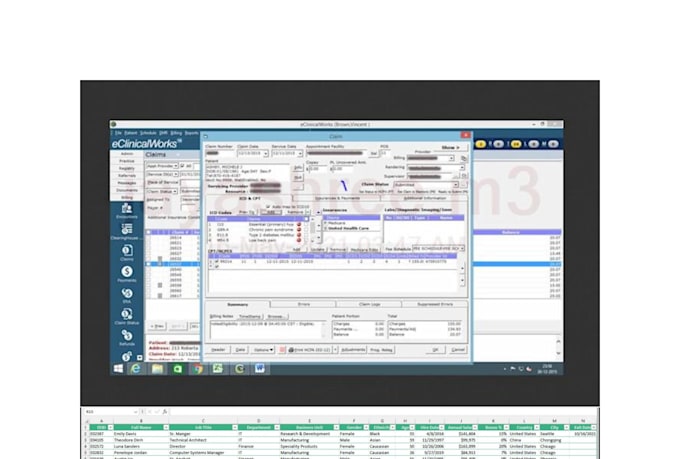Image resolution: width=680 pixels, height=459 pixels.
Task: Open the Claim Logs tab
Action: coord(369,304)
